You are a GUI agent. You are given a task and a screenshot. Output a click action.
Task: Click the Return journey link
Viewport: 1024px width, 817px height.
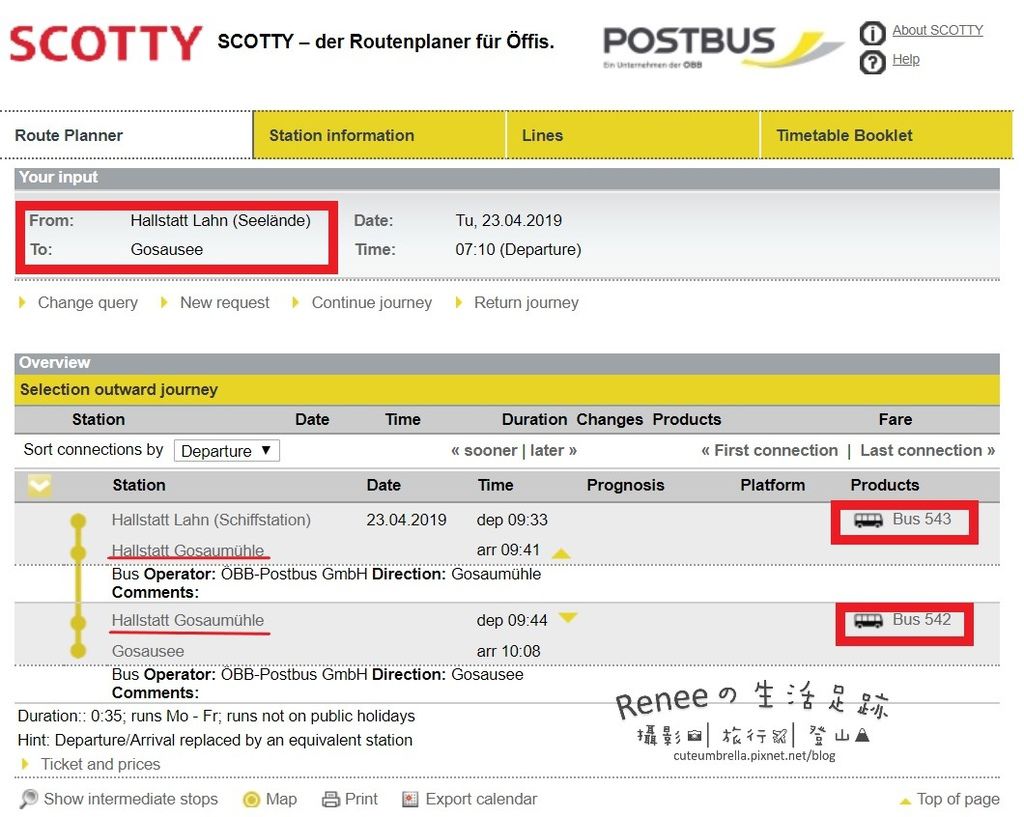pos(526,302)
